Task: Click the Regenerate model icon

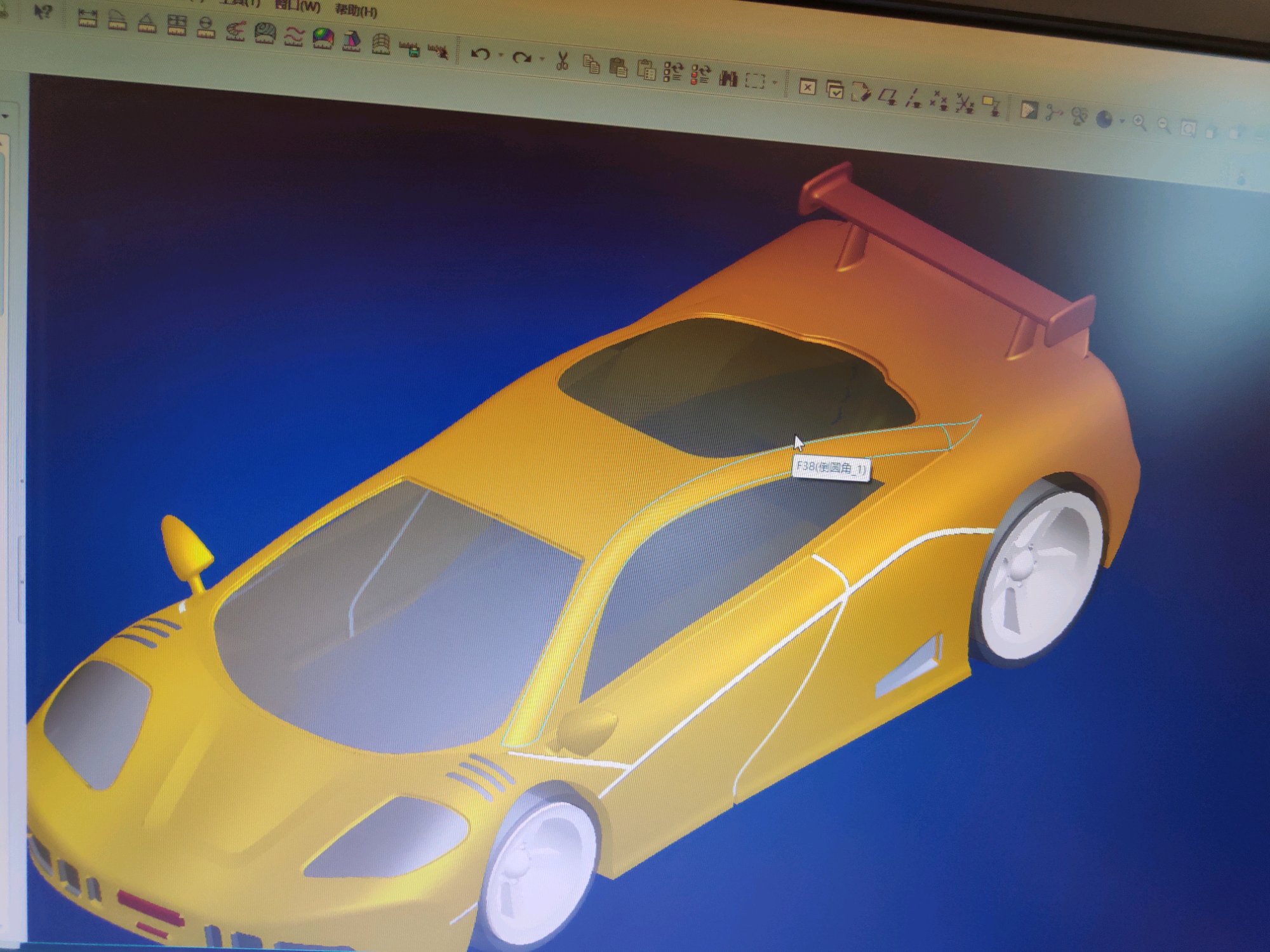Action: click(x=672, y=72)
